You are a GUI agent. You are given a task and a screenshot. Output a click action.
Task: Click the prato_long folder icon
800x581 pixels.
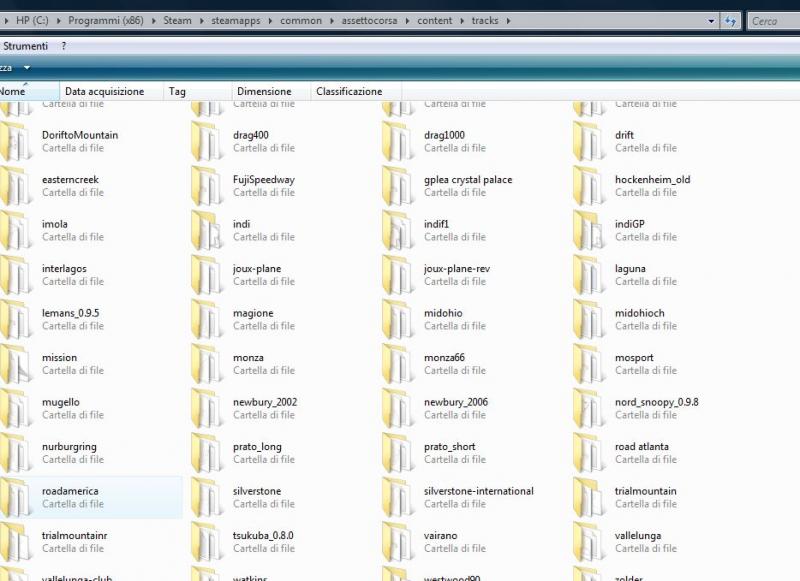click(207, 452)
